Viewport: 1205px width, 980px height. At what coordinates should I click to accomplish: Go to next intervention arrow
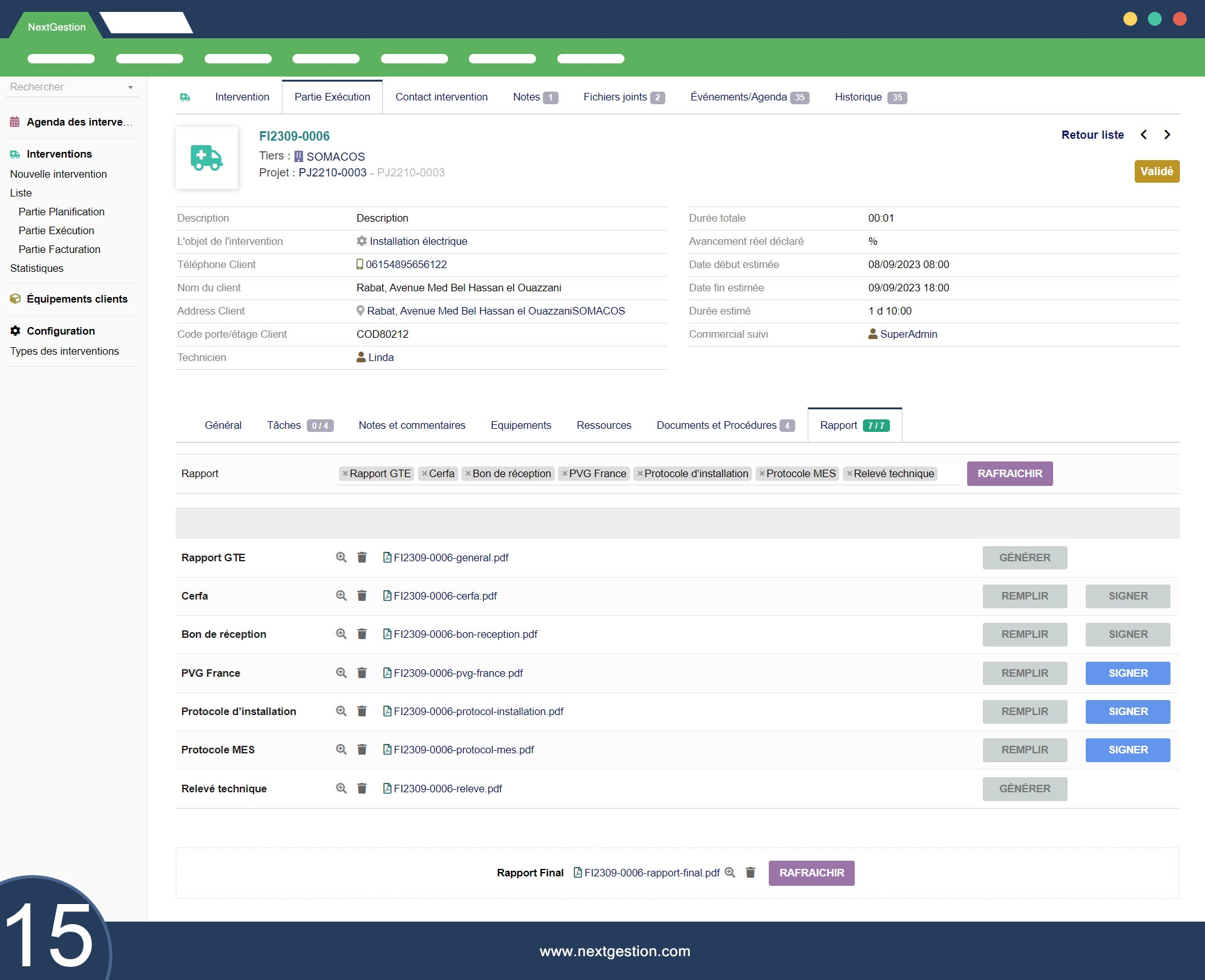point(1167,135)
